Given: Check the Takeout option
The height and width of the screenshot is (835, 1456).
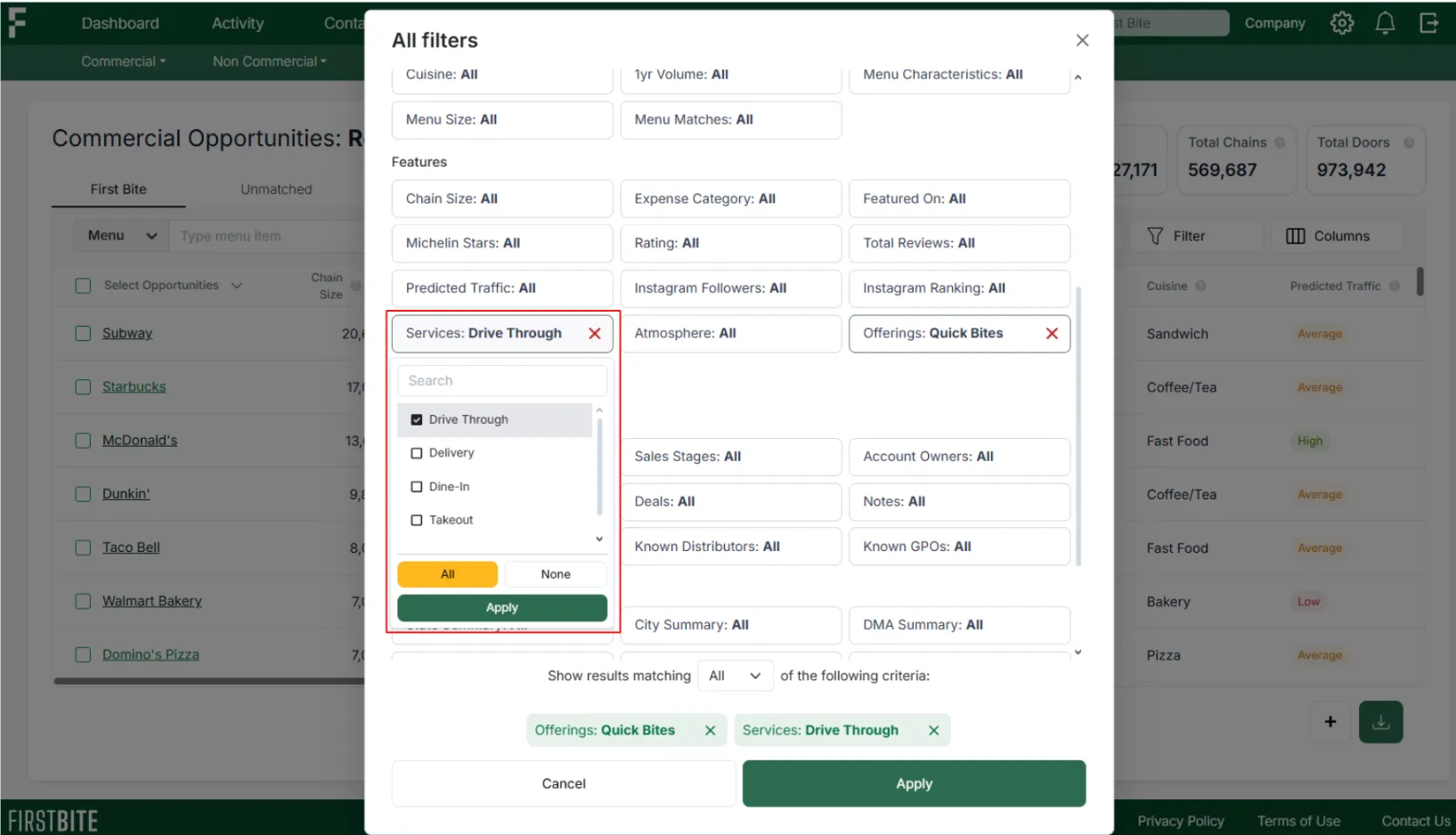Looking at the screenshot, I should tap(417, 520).
